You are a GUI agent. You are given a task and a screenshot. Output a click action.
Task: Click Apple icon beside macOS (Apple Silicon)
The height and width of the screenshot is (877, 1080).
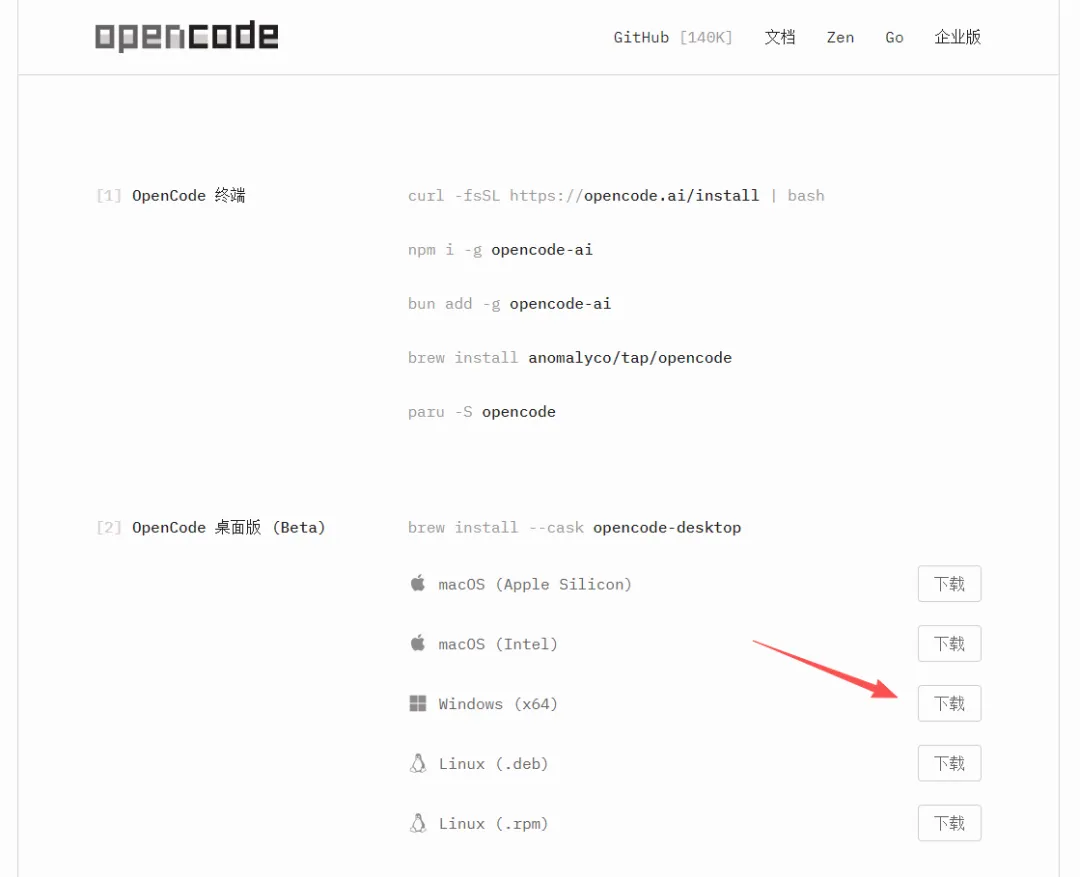tap(417, 584)
